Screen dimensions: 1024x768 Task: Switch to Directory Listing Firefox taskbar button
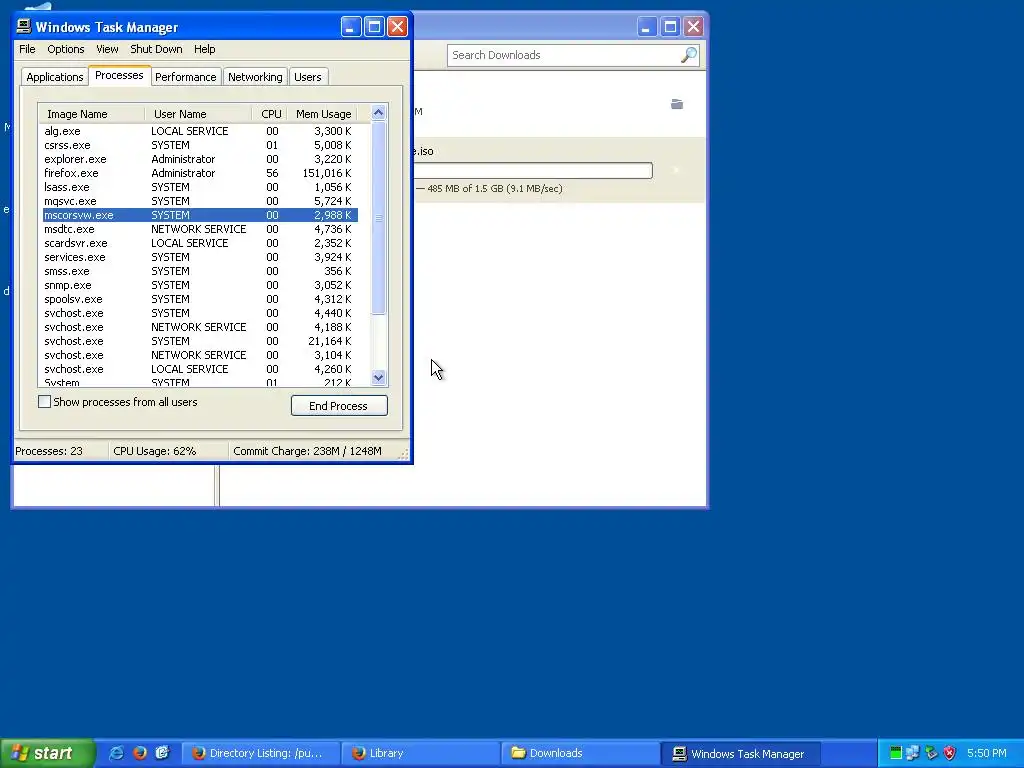pyautogui.click(x=260, y=753)
